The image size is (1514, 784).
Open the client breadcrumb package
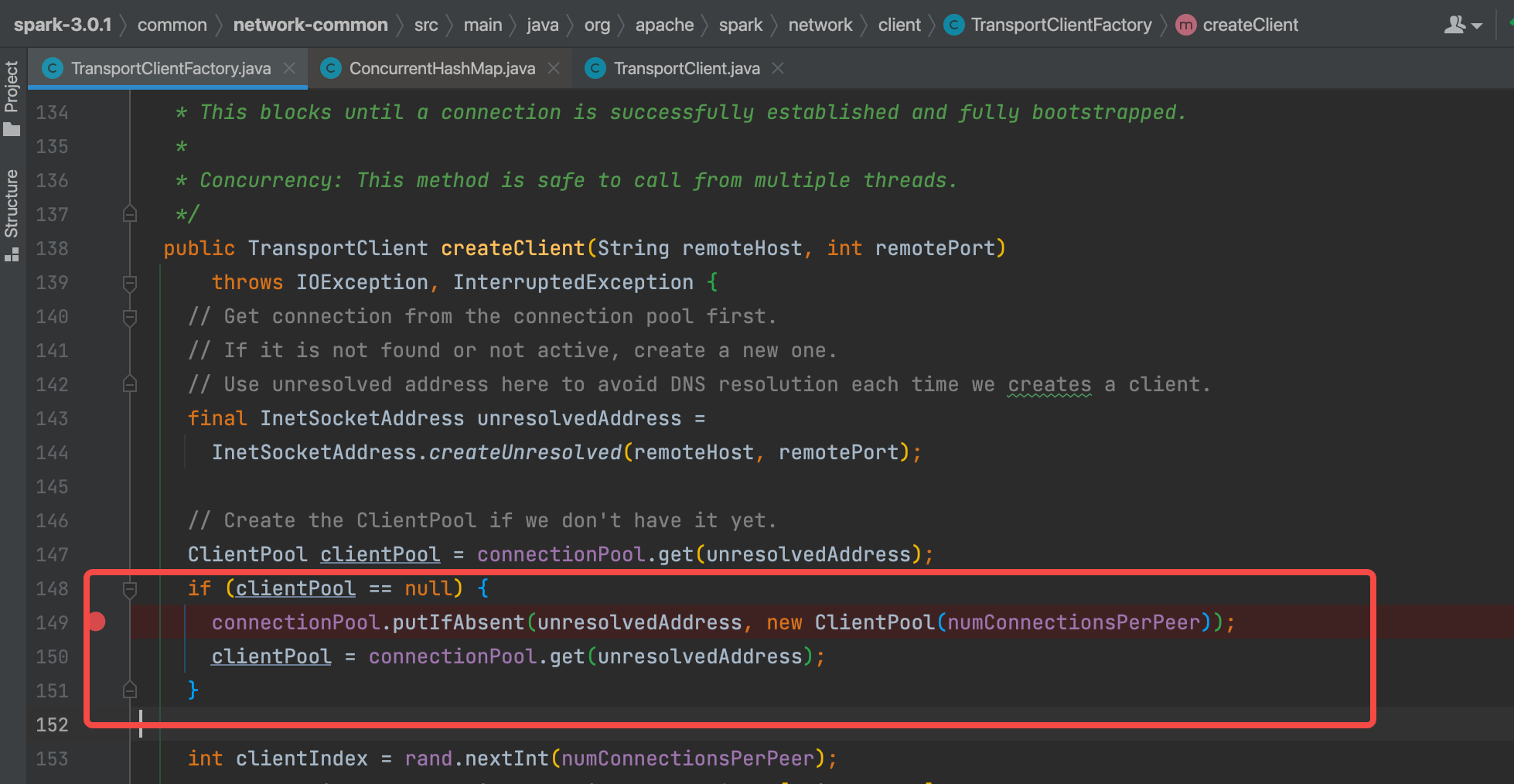click(899, 25)
